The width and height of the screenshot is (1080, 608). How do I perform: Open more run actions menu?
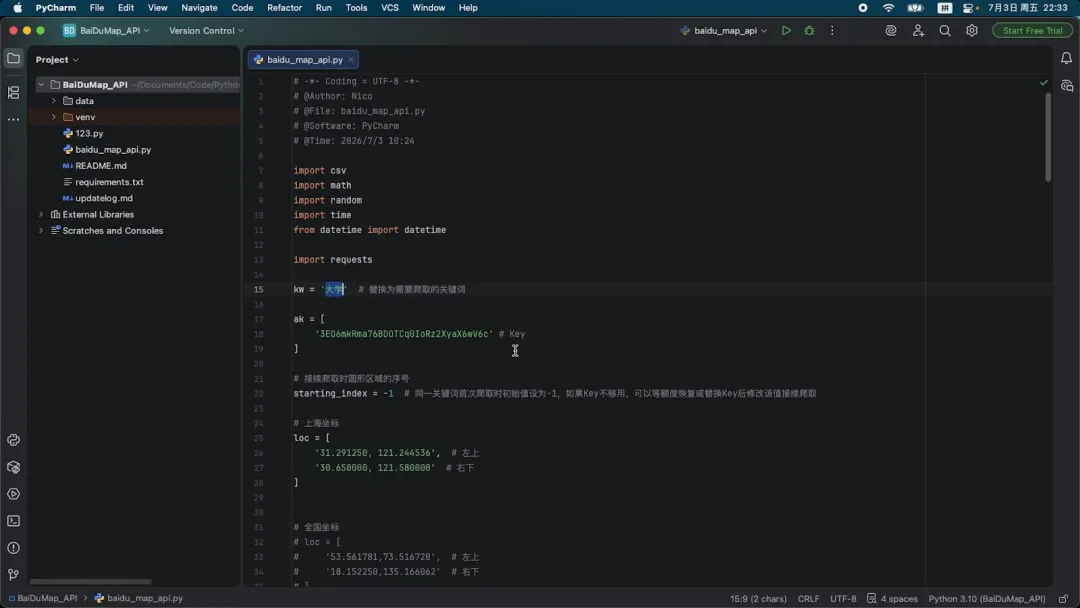(832, 30)
